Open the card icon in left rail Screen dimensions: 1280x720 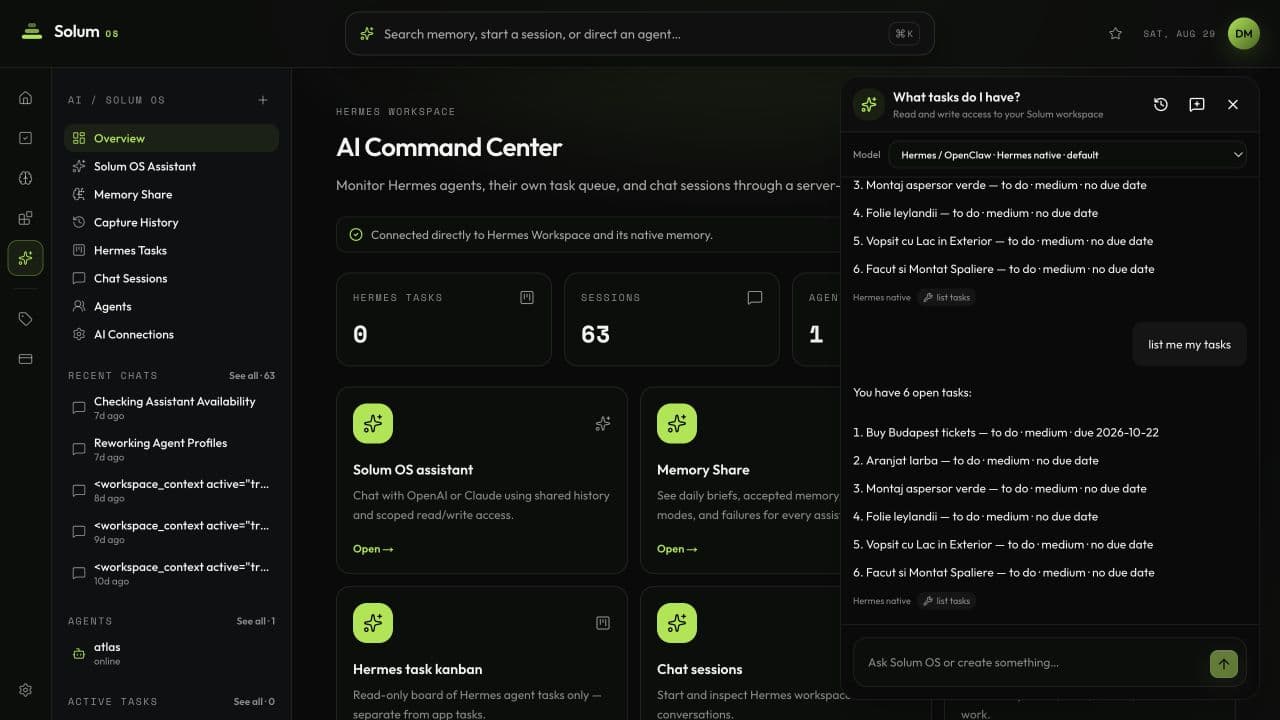coord(25,359)
